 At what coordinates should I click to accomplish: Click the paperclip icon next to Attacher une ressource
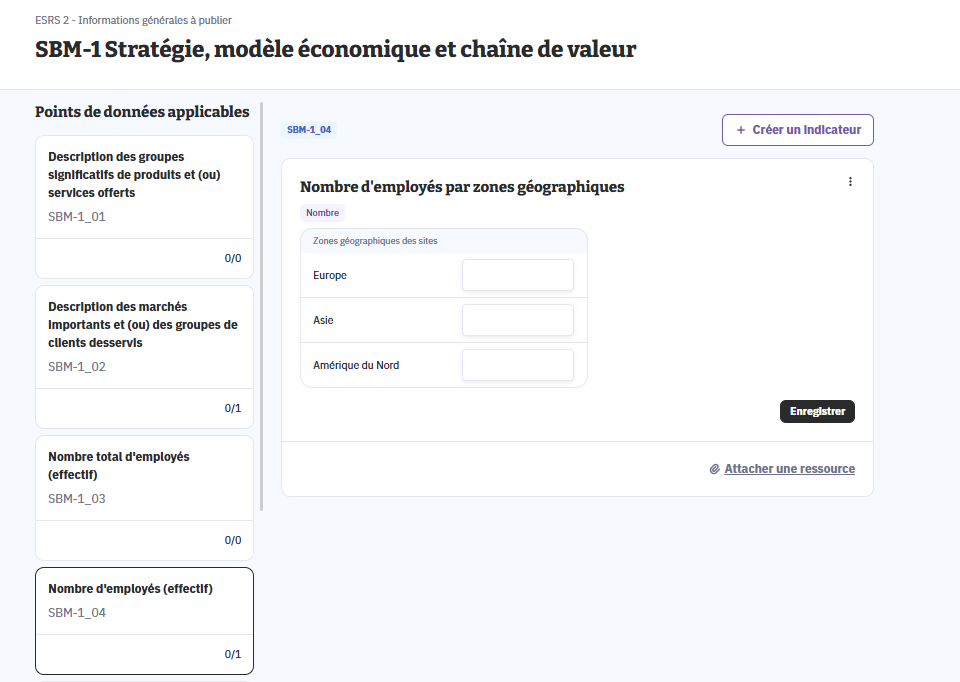[x=715, y=469]
